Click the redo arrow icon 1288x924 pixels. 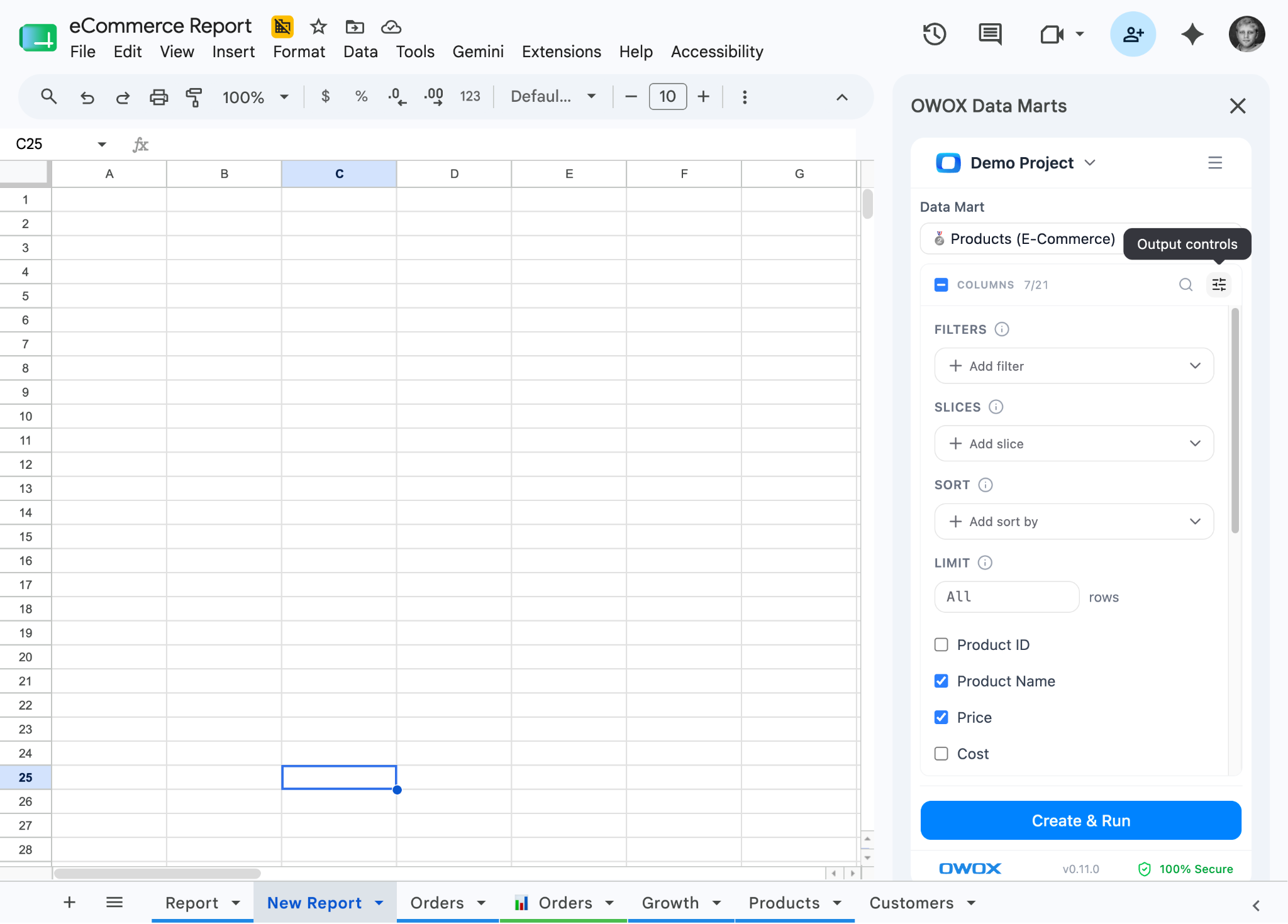click(x=123, y=97)
